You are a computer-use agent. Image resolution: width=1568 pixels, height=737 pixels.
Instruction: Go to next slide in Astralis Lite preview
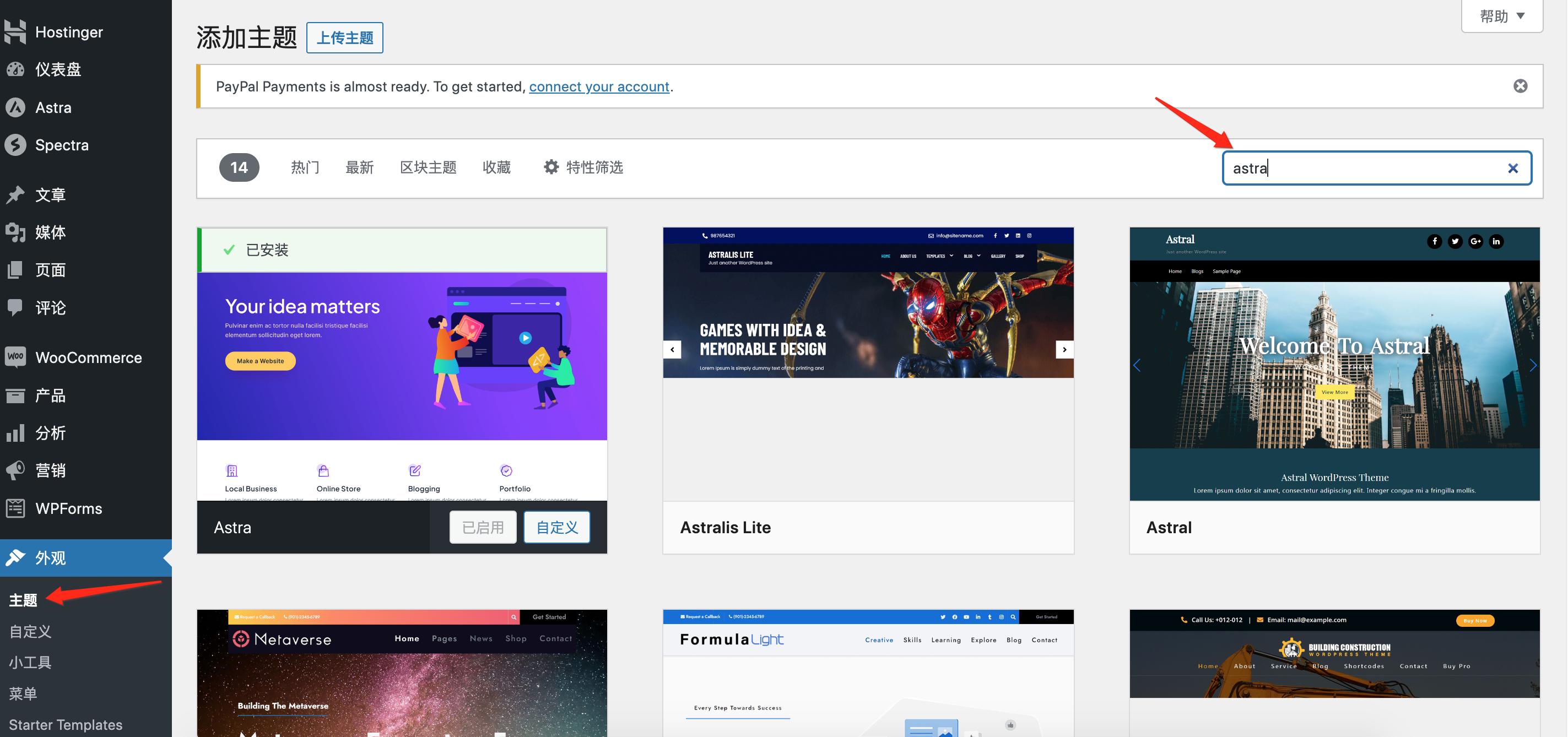point(1064,349)
